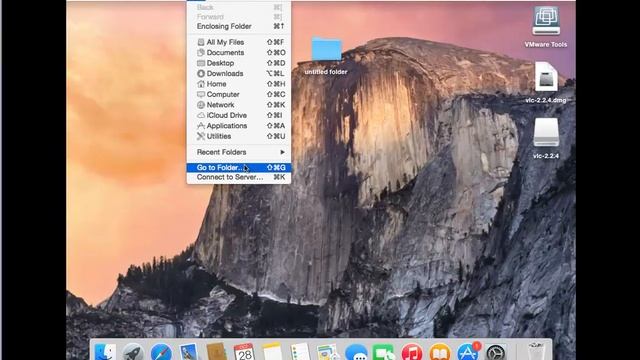Go to Documents via the menu
This screenshot has height=360, width=640.
click(x=239, y=53)
